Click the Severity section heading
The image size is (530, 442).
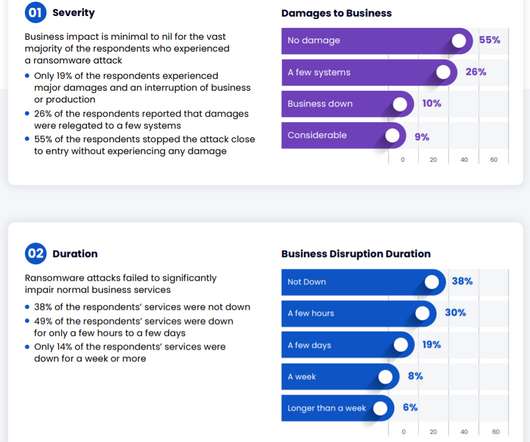click(x=74, y=13)
